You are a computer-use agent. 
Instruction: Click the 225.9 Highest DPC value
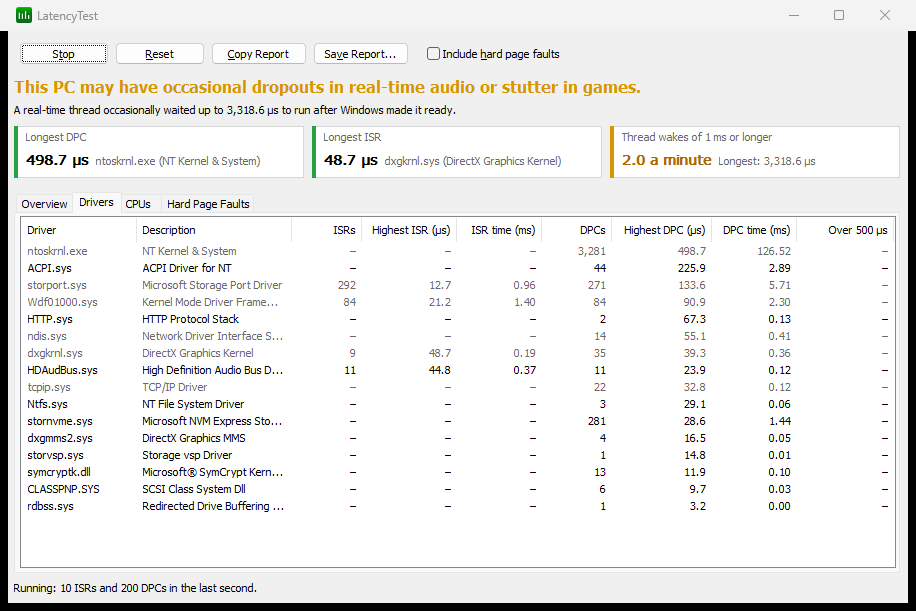pos(691,268)
